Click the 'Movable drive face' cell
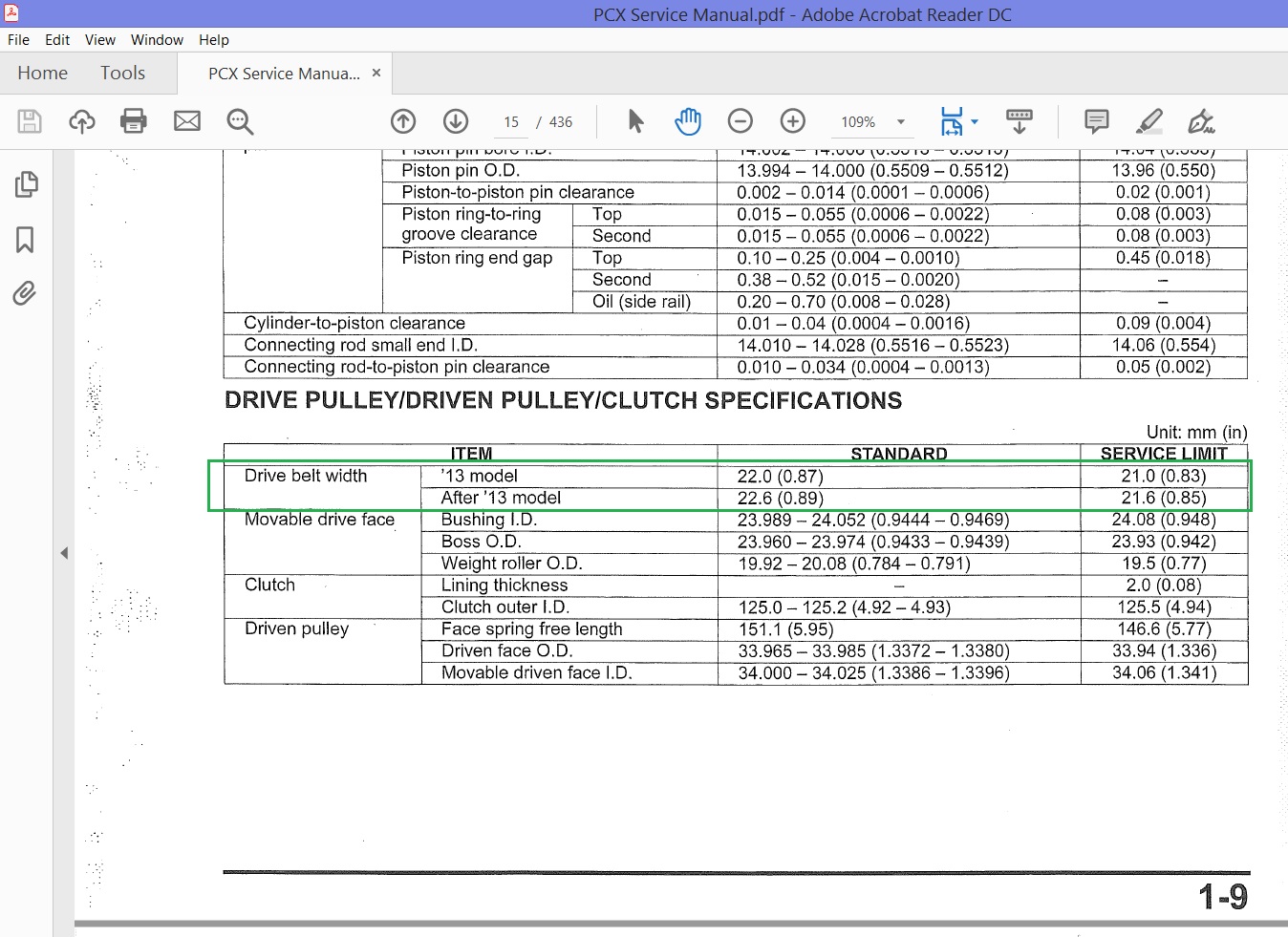Image resolution: width=1288 pixels, height=937 pixels. tap(320, 520)
